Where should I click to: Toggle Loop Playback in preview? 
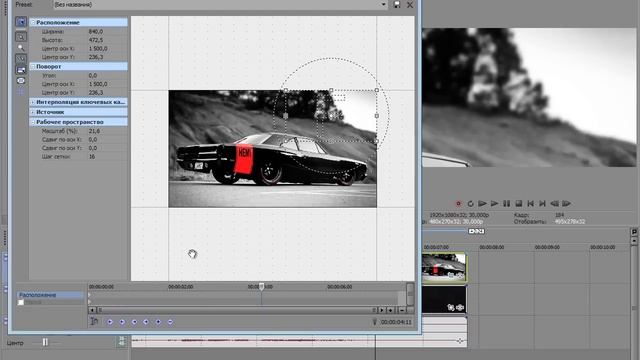[470, 203]
